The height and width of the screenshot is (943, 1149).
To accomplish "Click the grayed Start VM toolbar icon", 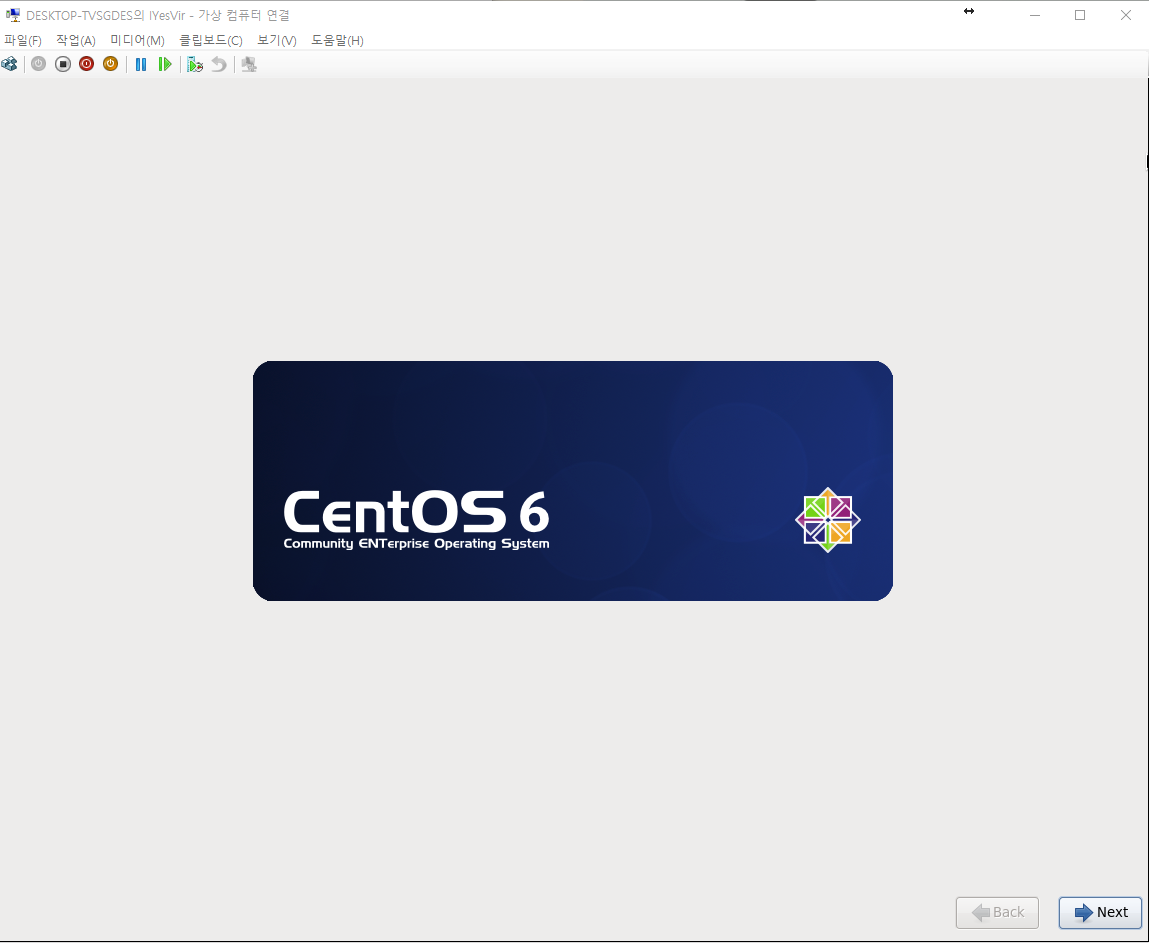I will click(x=39, y=64).
